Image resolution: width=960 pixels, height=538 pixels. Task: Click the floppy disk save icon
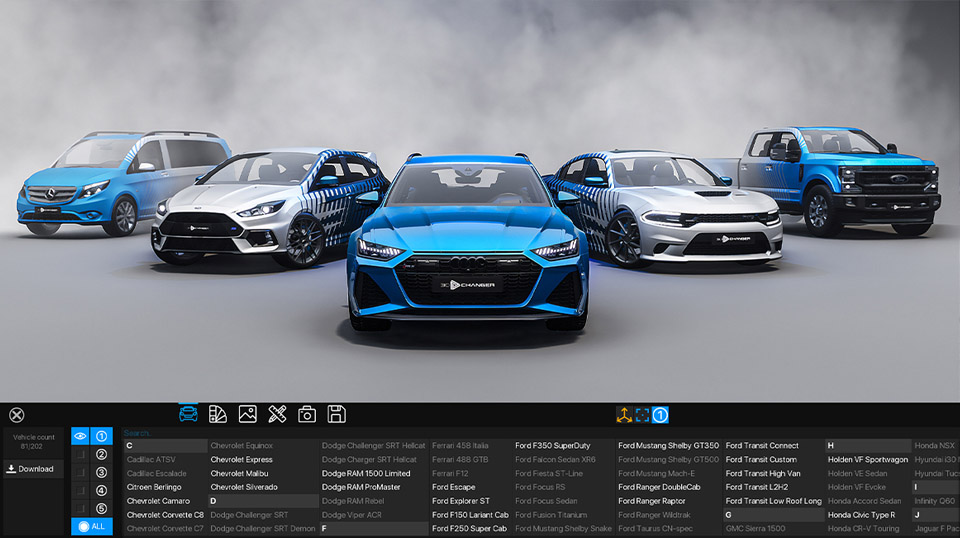pyautogui.click(x=337, y=414)
